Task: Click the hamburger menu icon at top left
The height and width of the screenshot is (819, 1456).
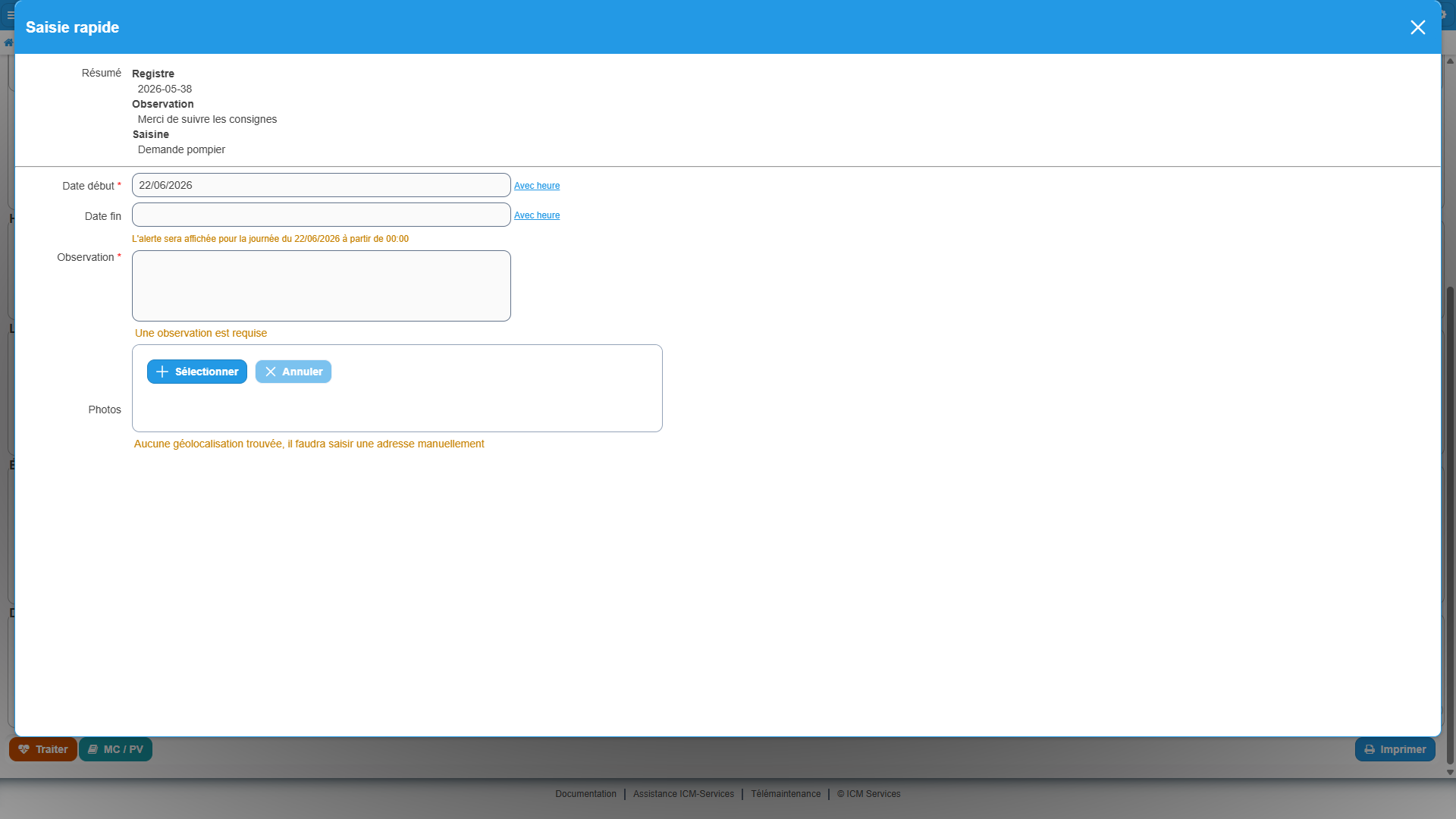Action: pyautogui.click(x=11, y=15)
